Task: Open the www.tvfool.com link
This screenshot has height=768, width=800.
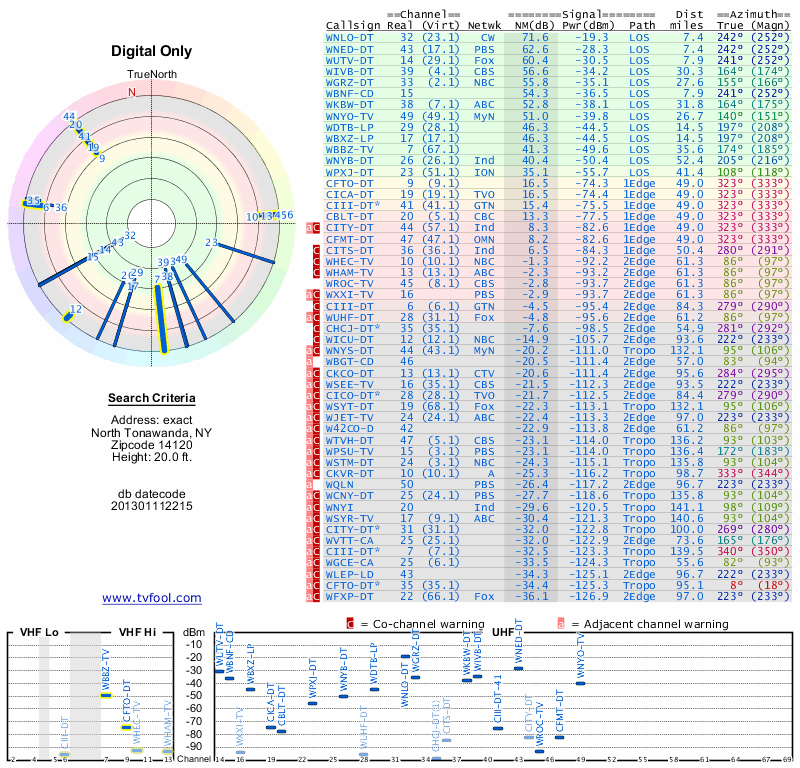Action: (x=152, y=598)
